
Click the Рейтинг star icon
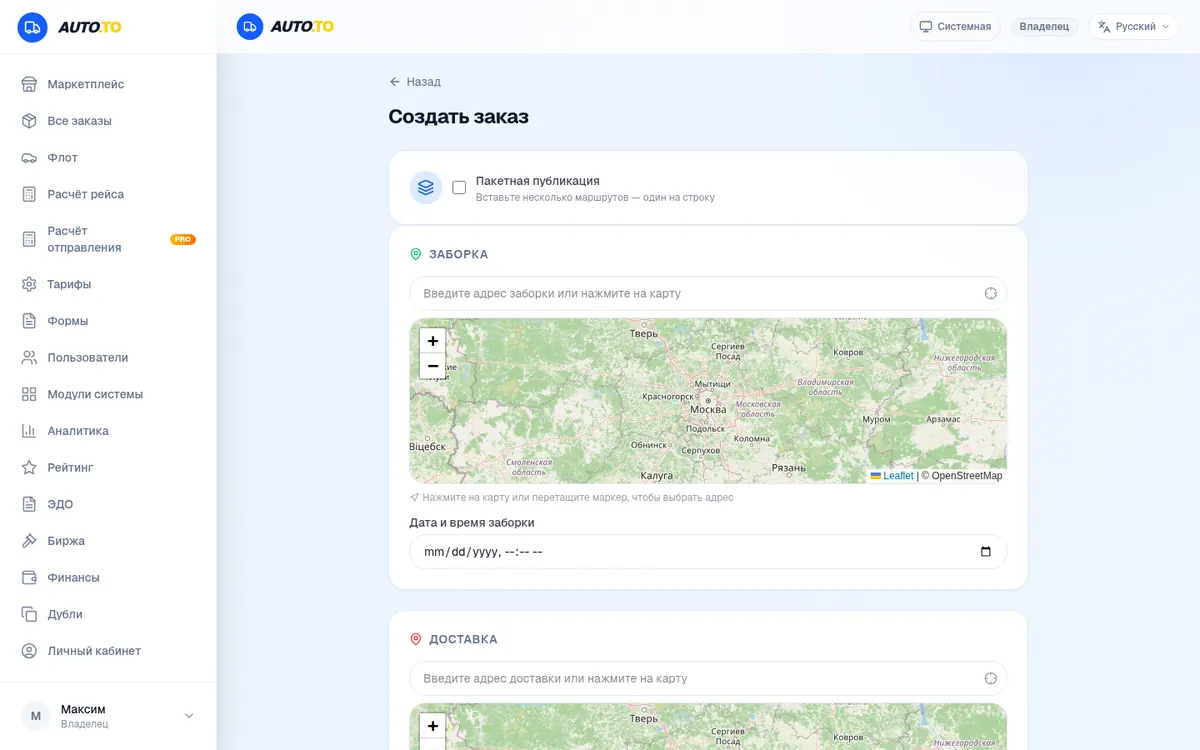coord(29,468)
